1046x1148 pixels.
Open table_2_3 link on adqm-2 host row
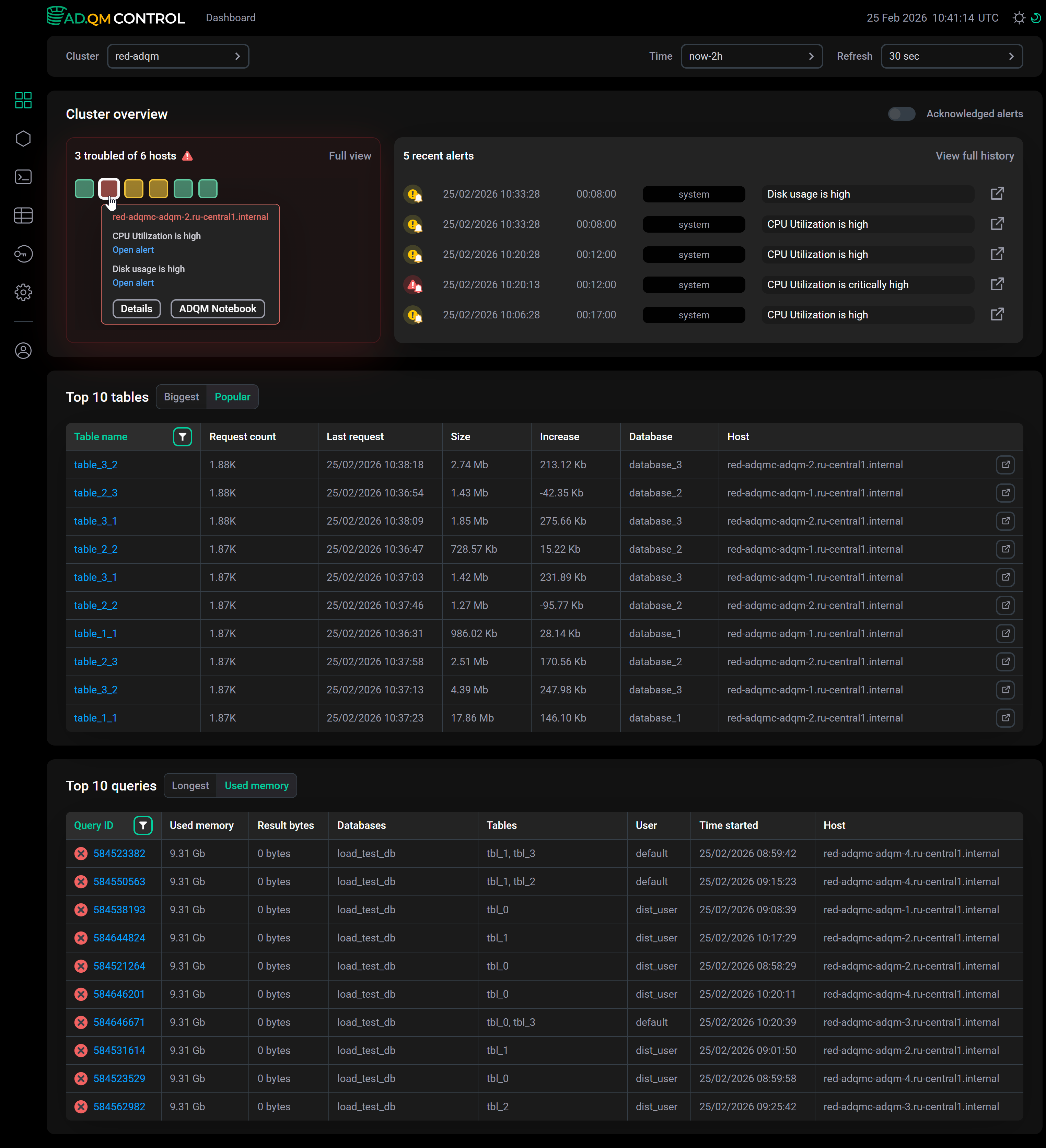coord(96,662)
